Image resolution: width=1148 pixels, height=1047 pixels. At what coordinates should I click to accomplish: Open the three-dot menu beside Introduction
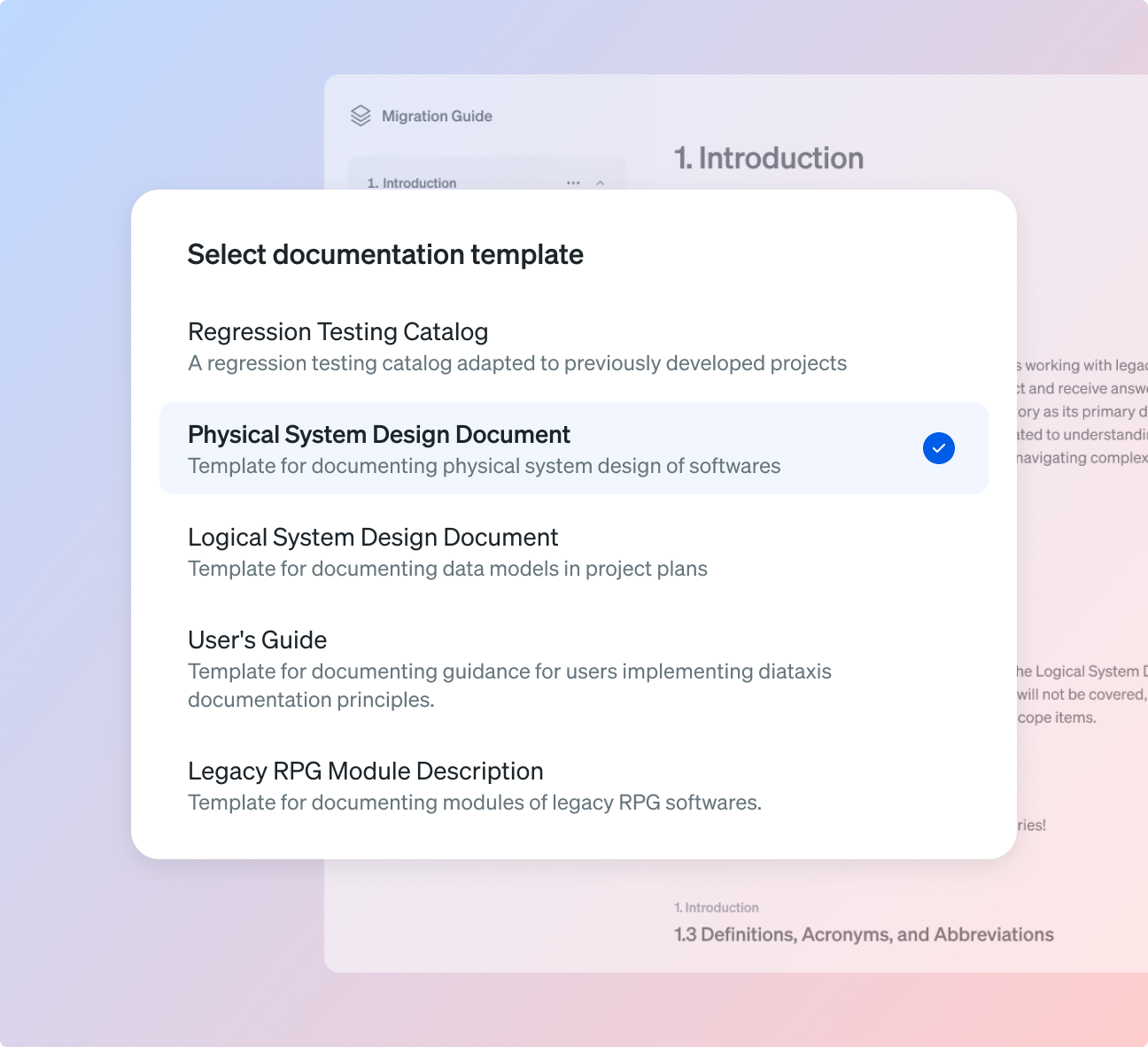573,183
